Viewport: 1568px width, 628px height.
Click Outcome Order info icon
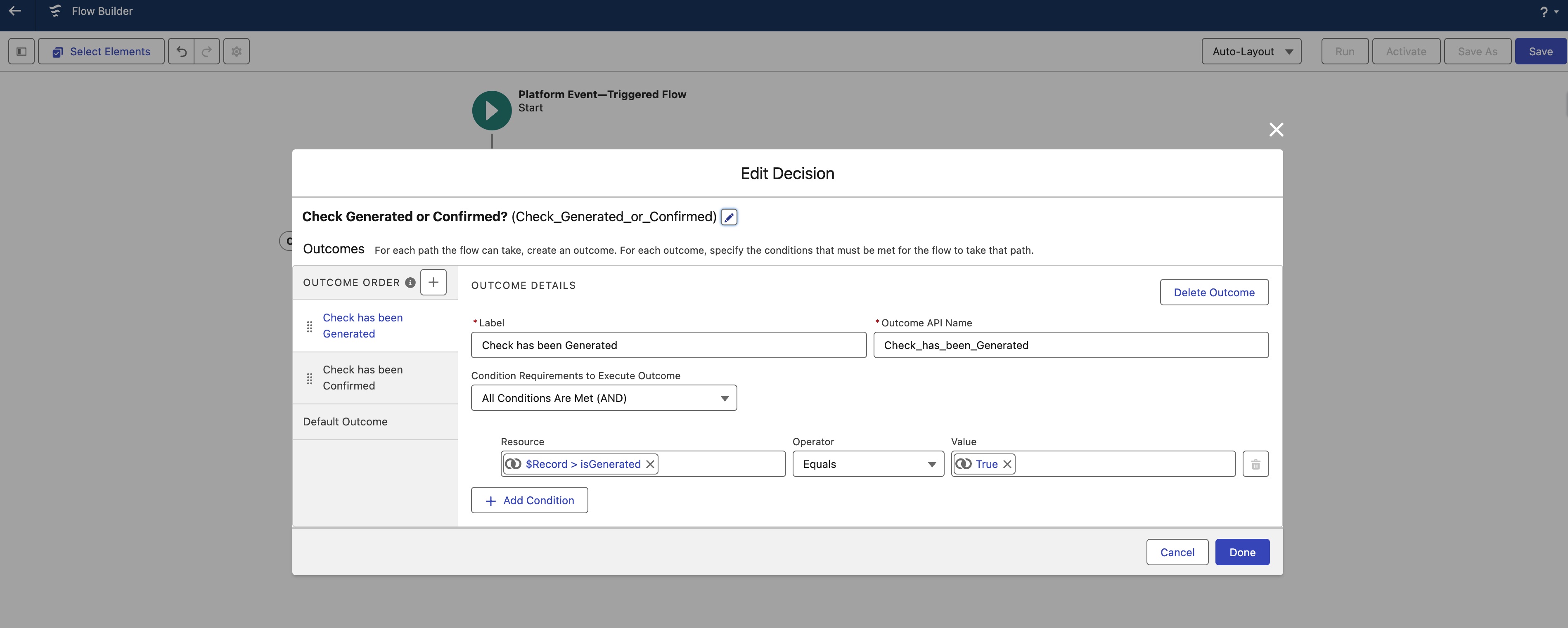coord(410,282)
